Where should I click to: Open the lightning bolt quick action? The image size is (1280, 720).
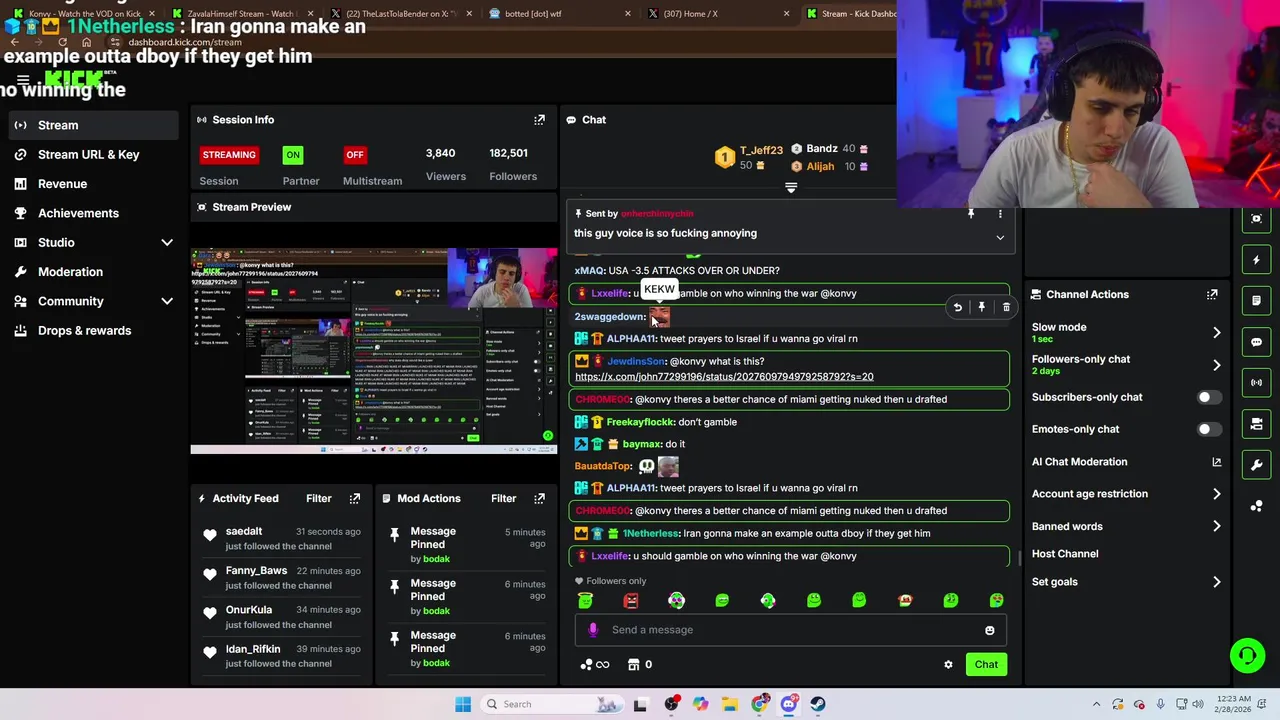point(1257,260)
